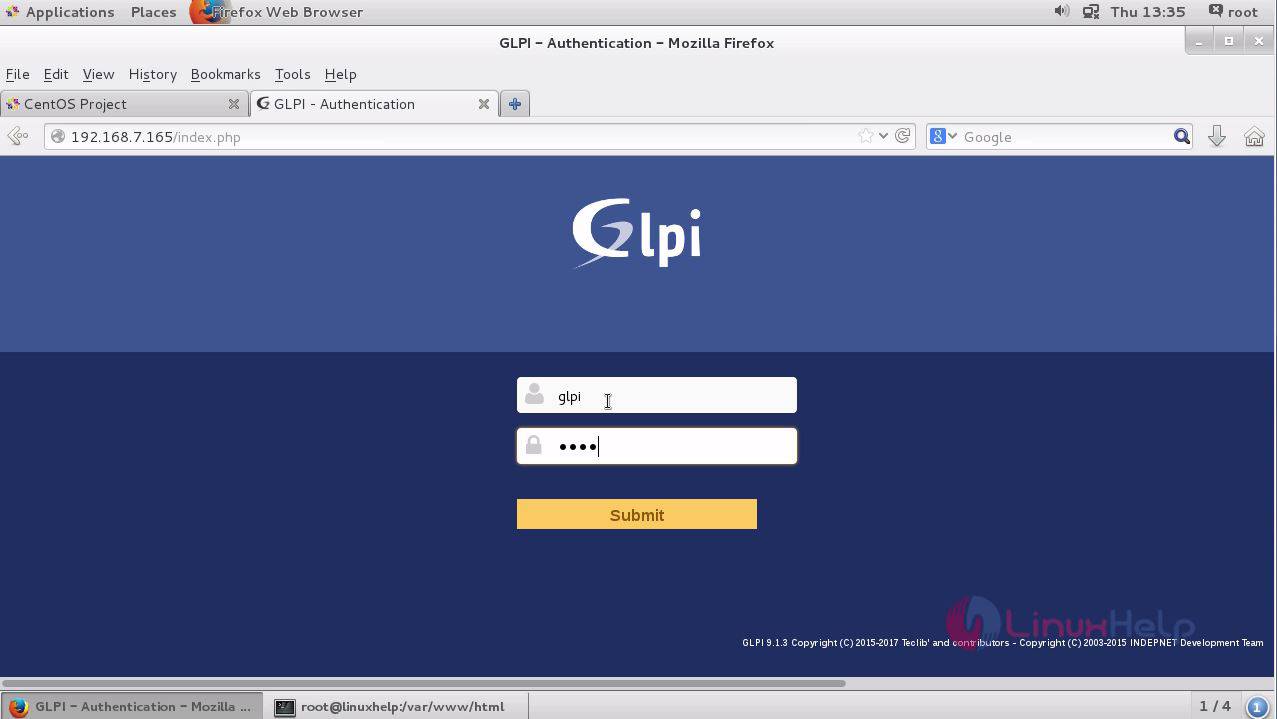
Task: Click the 1 / 4 workspace indicator
Action: (x=1215, y=706)
